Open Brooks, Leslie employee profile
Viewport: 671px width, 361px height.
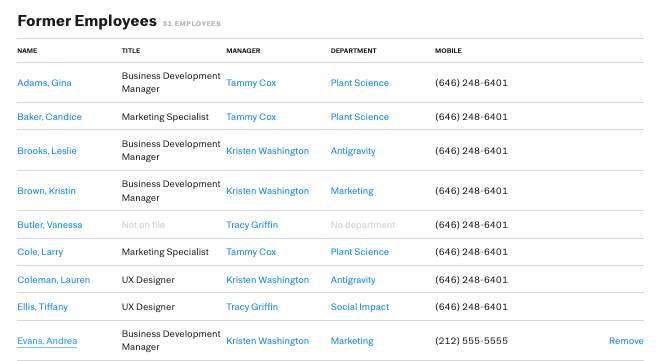(47, 151)
